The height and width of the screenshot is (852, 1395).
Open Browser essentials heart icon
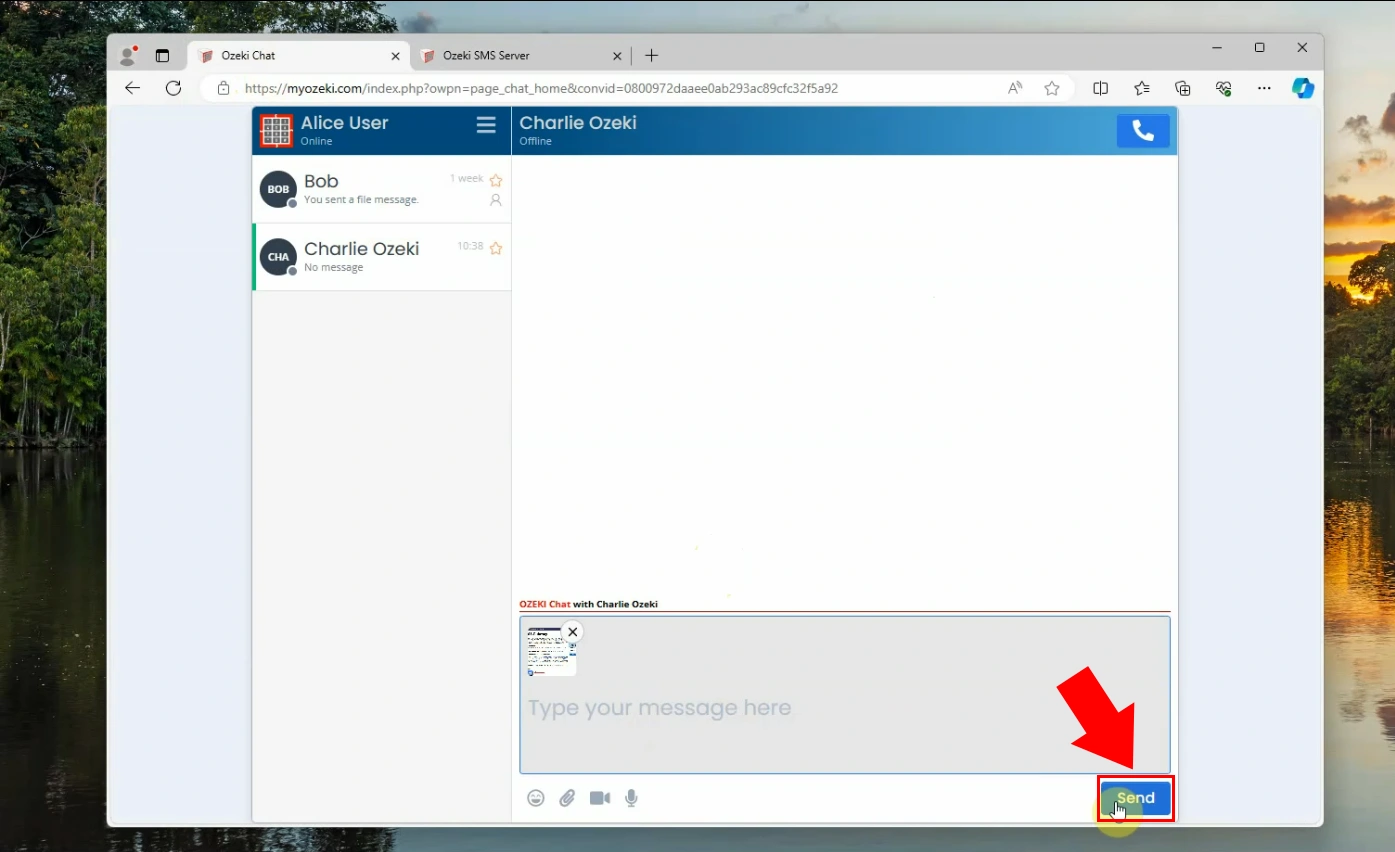(x=1223, y=88)
